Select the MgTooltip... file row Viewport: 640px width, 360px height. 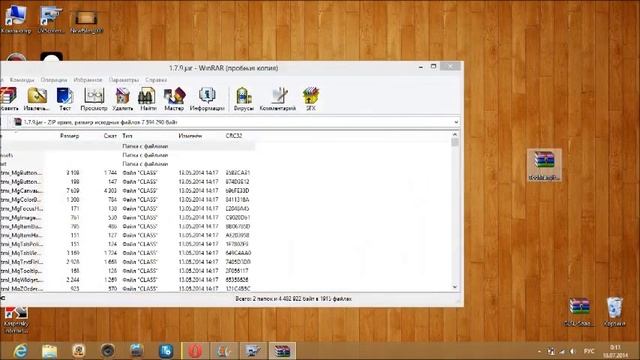click(x=127, y=271)
